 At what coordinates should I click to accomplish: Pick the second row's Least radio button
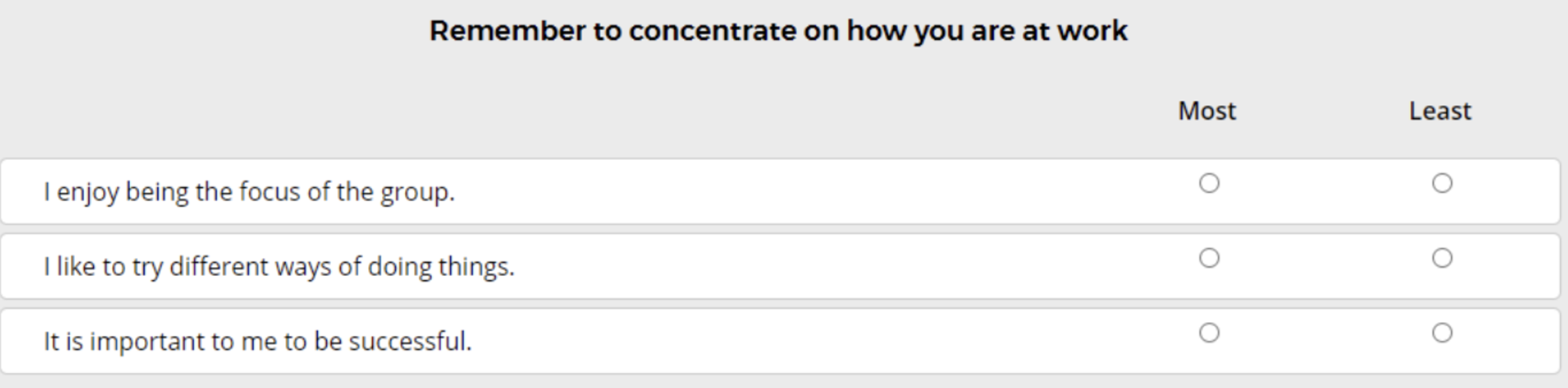1441,259
